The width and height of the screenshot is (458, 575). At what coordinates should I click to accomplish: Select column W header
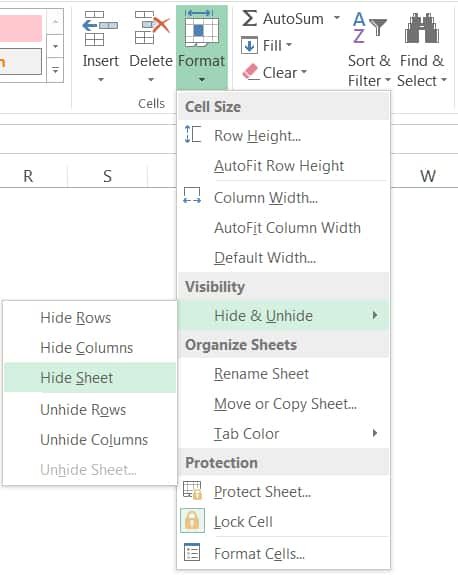[428, 176]
